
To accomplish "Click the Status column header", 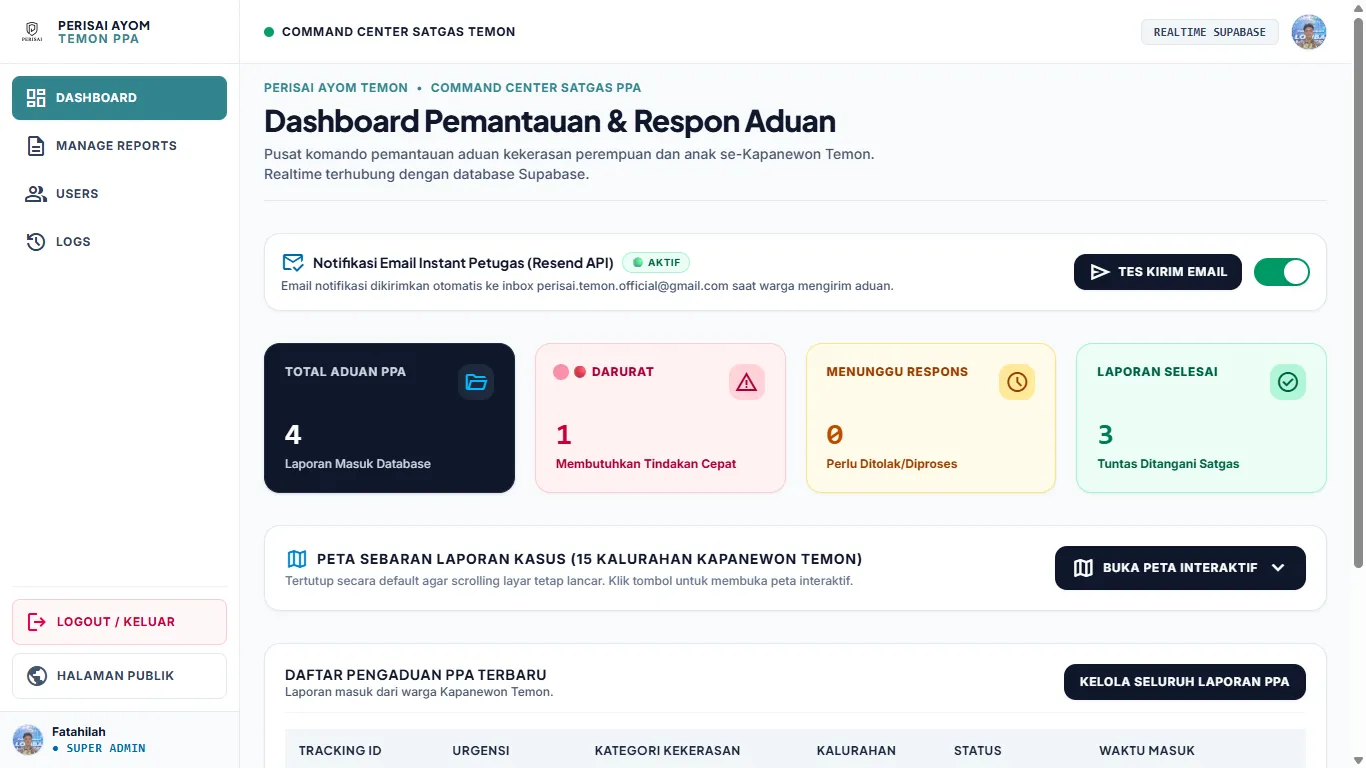I will pos(978,751).
